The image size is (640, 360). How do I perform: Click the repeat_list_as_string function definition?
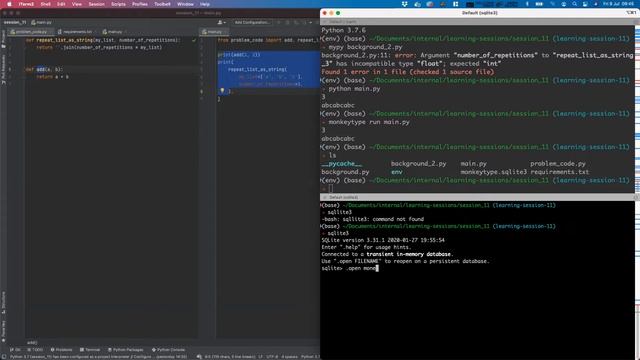pos(102,40)
